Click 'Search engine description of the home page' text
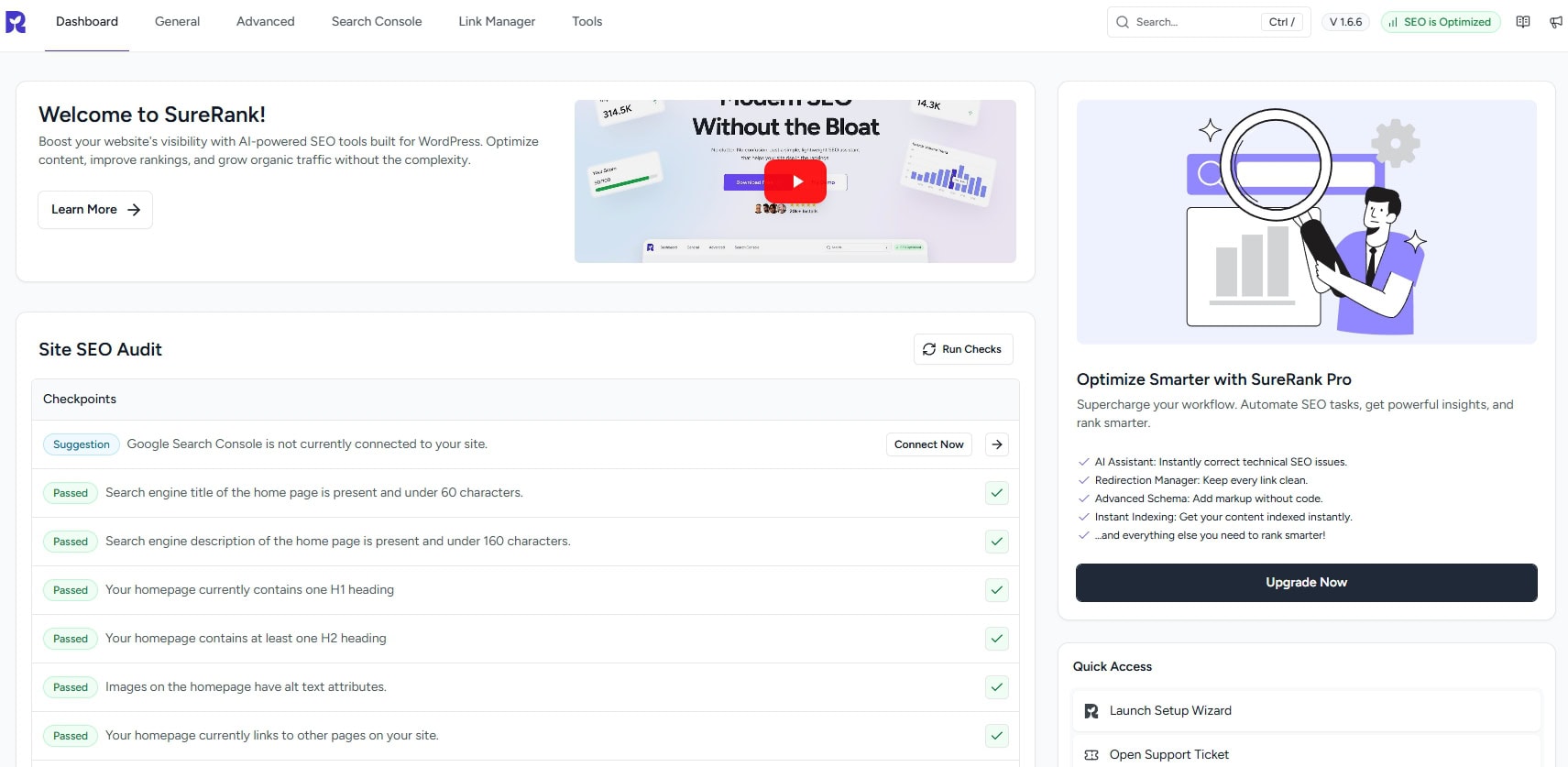 [338, 542]
